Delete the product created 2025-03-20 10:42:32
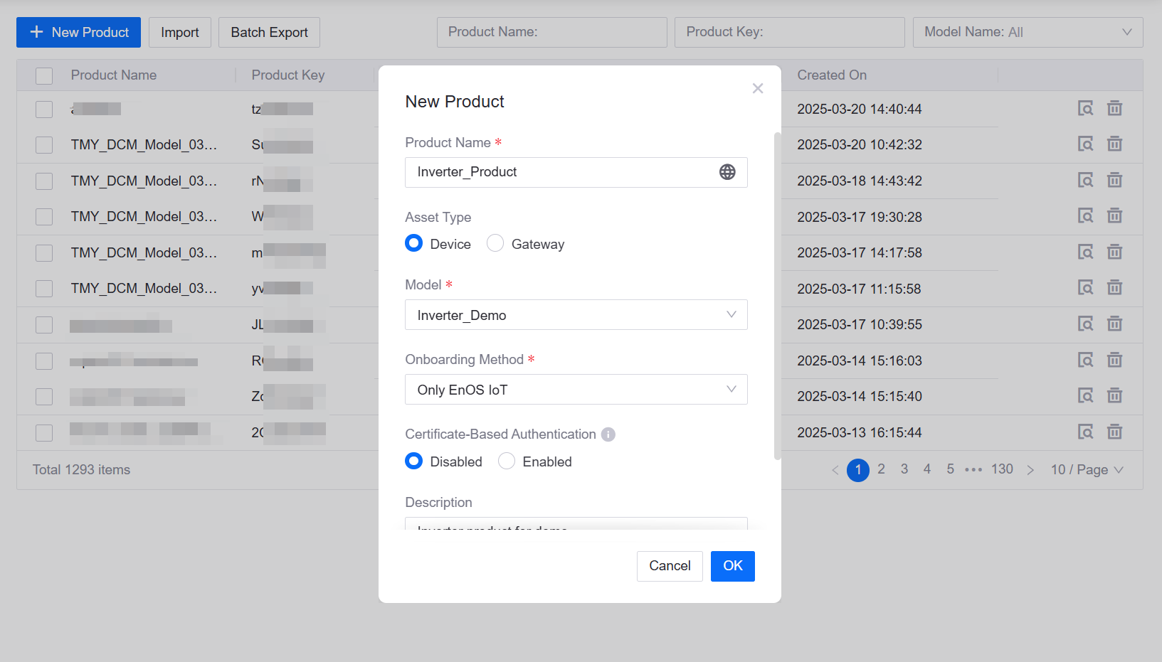 1114,145
